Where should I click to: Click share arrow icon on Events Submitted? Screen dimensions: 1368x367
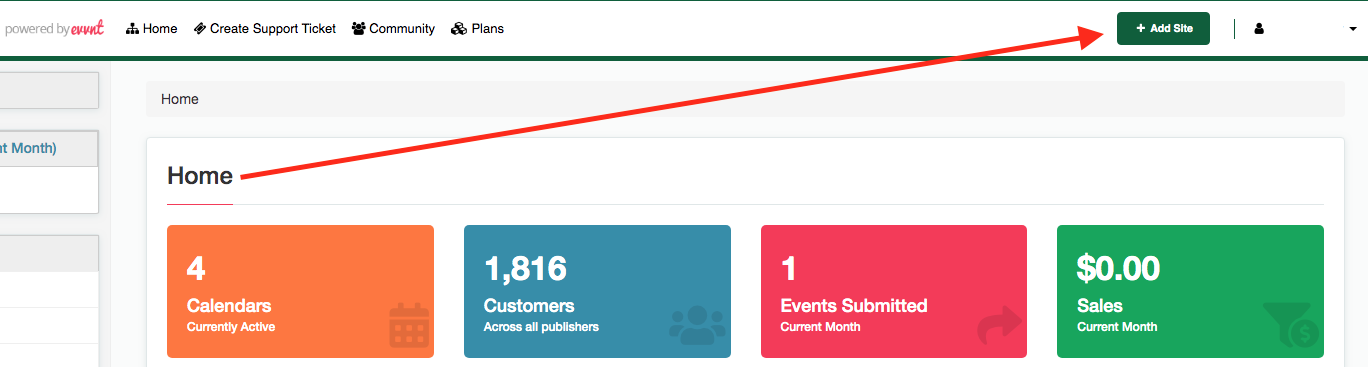coord(999,326)
